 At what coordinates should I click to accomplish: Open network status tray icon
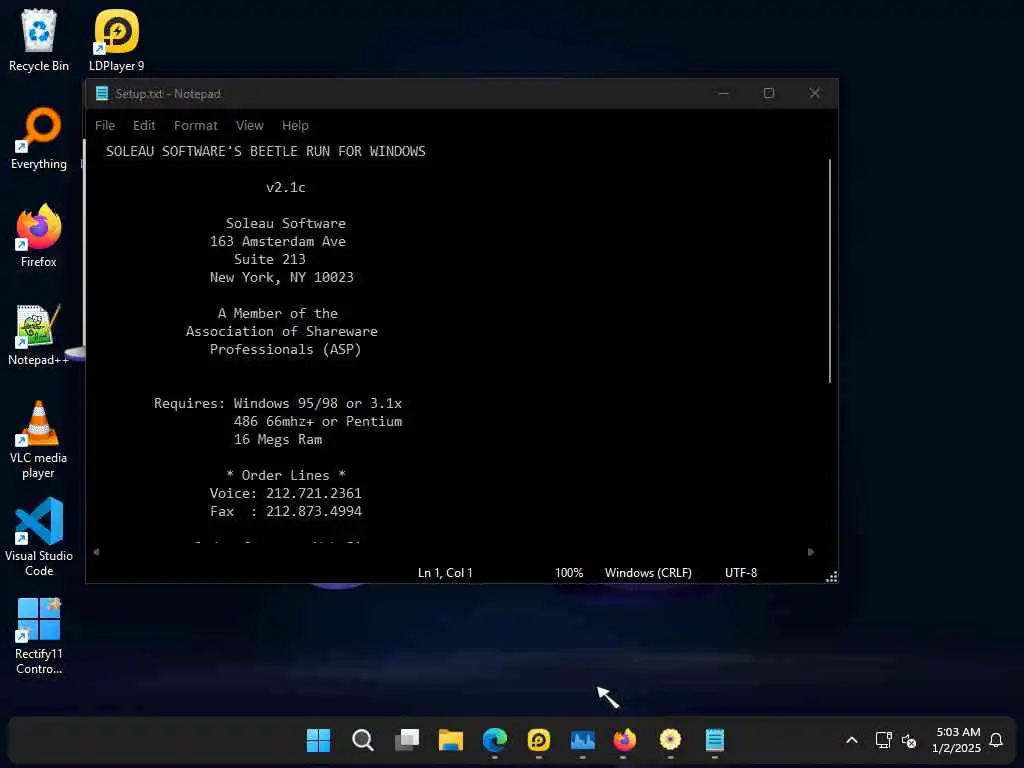pos(883,740)
